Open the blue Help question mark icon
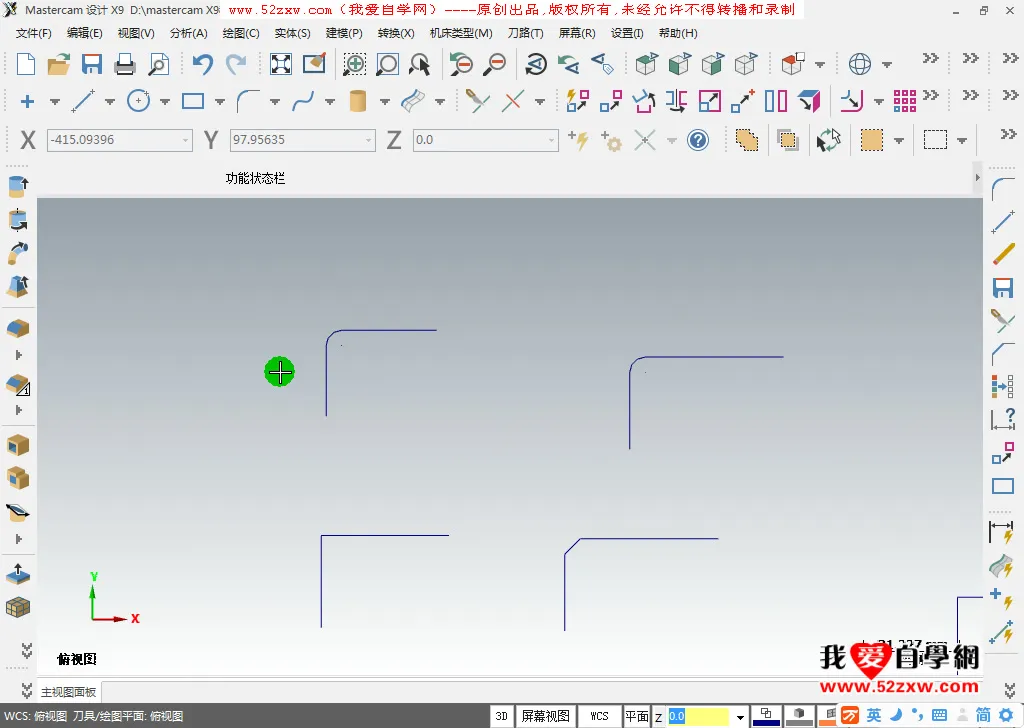This screenshot has height=728, width=1024. pos(698,140)
